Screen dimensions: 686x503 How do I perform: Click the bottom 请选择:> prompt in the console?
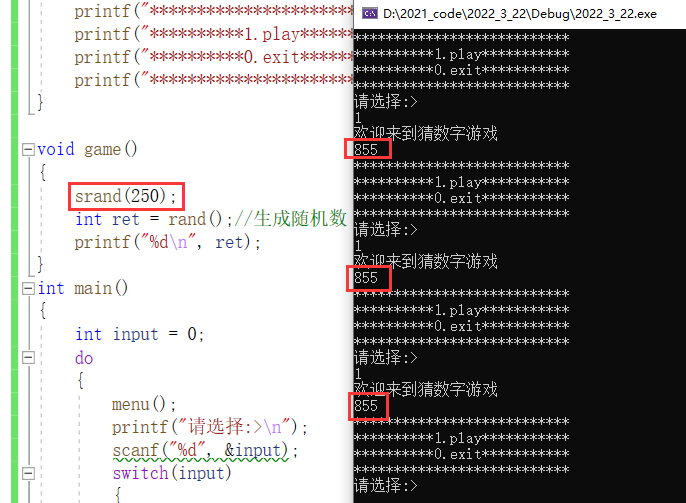(x=386, y=486)
